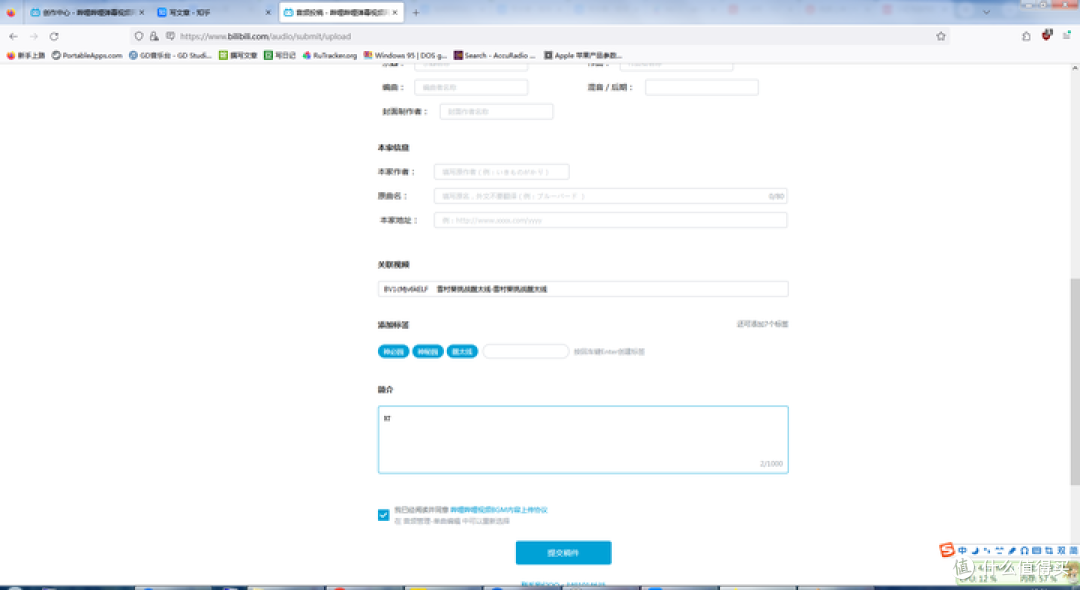Open the list-all-tabs dropdown arrow
1080x590 pixels.
pos(986,12)
